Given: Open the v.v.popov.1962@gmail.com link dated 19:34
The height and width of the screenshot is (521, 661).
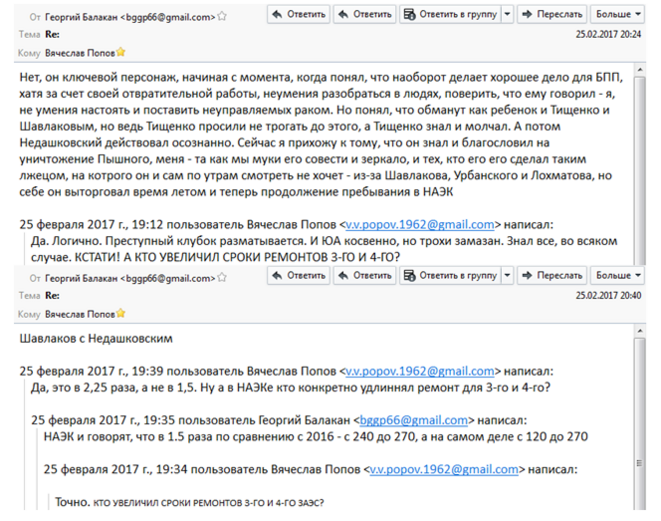Looking at the screenshot, I should coord(444,469).
